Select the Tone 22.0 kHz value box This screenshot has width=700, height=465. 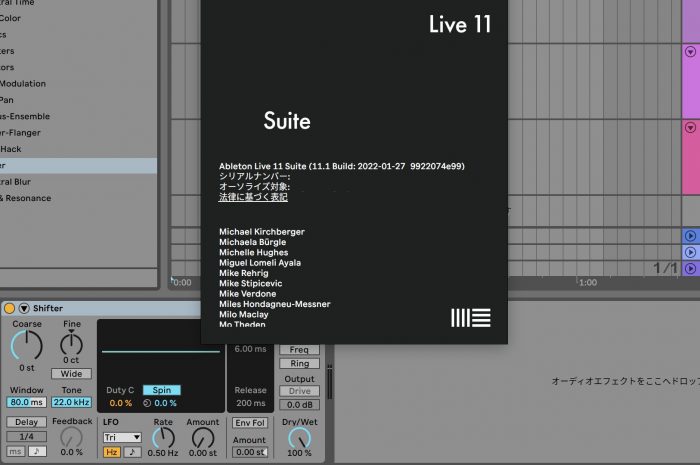[x=71, y=402]
